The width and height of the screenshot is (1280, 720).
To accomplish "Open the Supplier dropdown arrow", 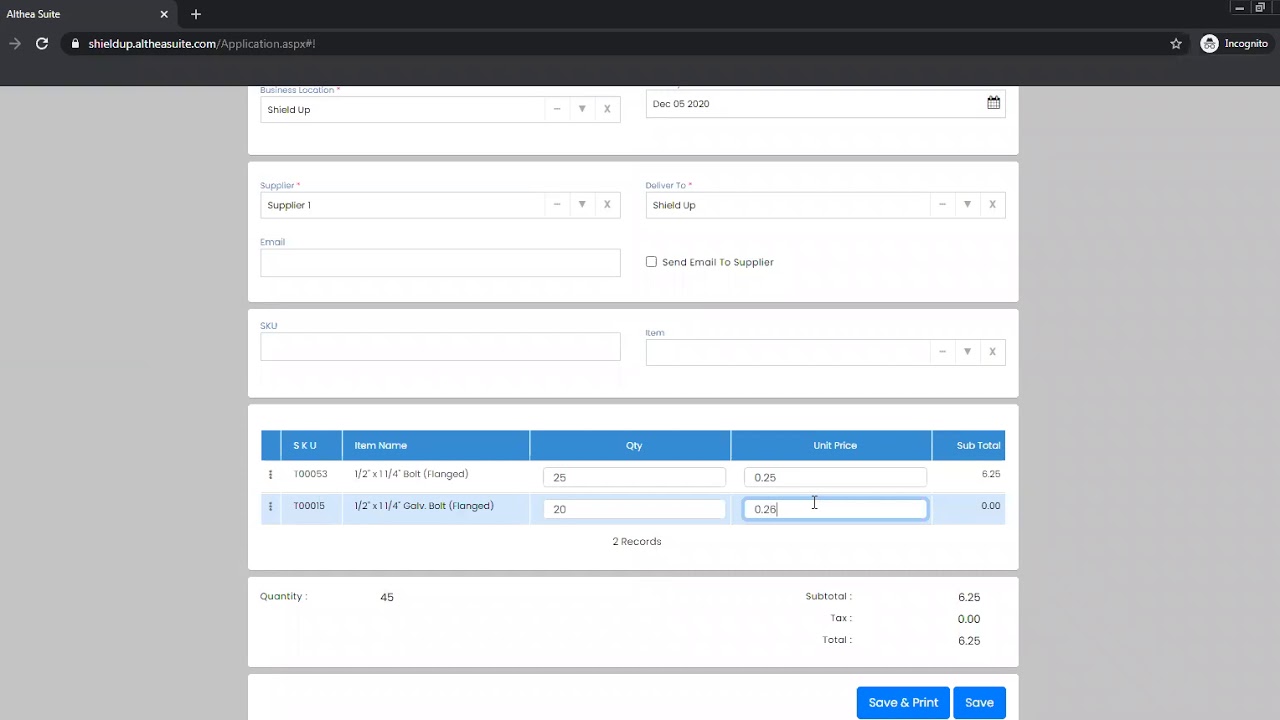I will tap(582, 204).
